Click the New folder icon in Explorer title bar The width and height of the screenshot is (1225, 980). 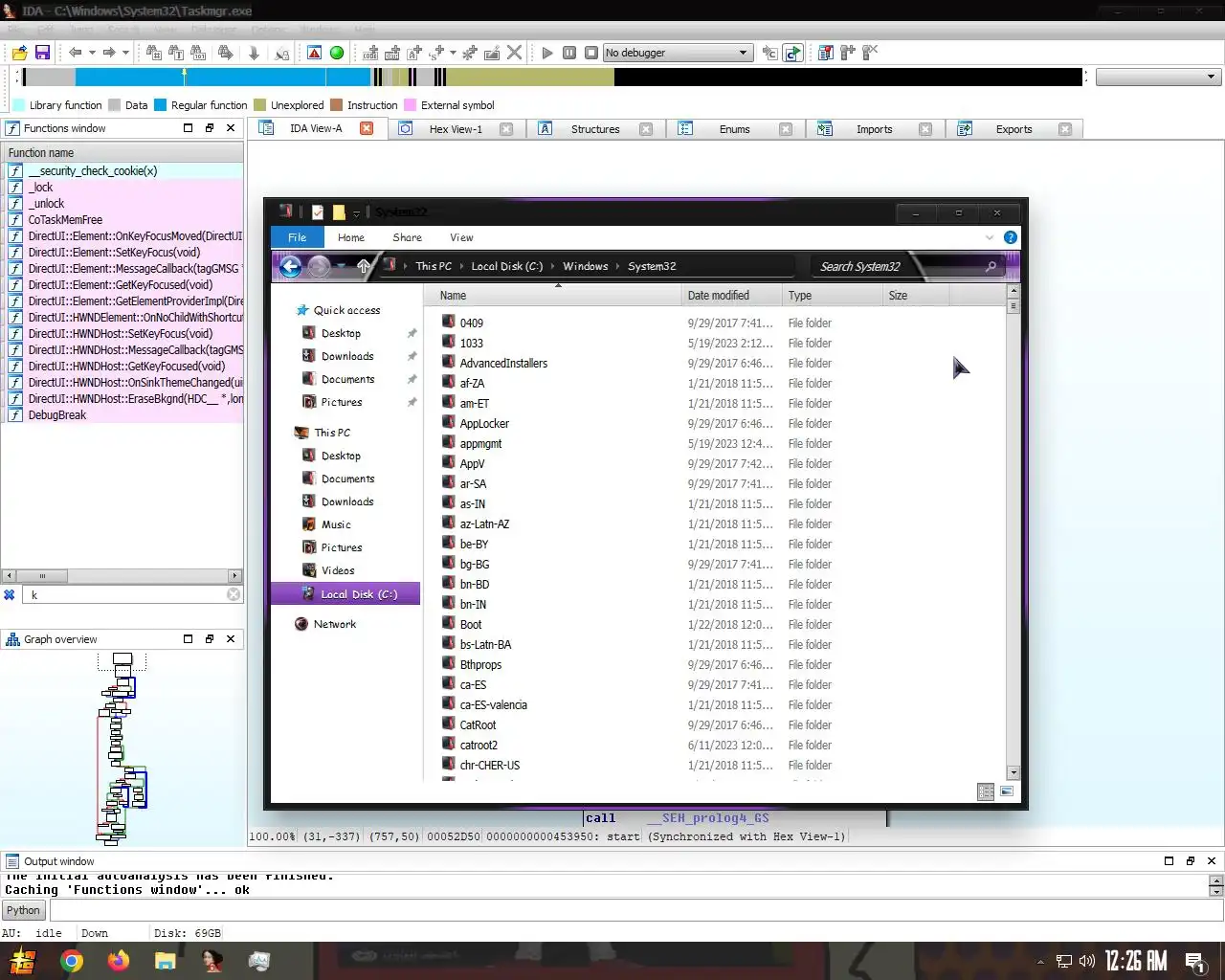[x=339, y=212]
